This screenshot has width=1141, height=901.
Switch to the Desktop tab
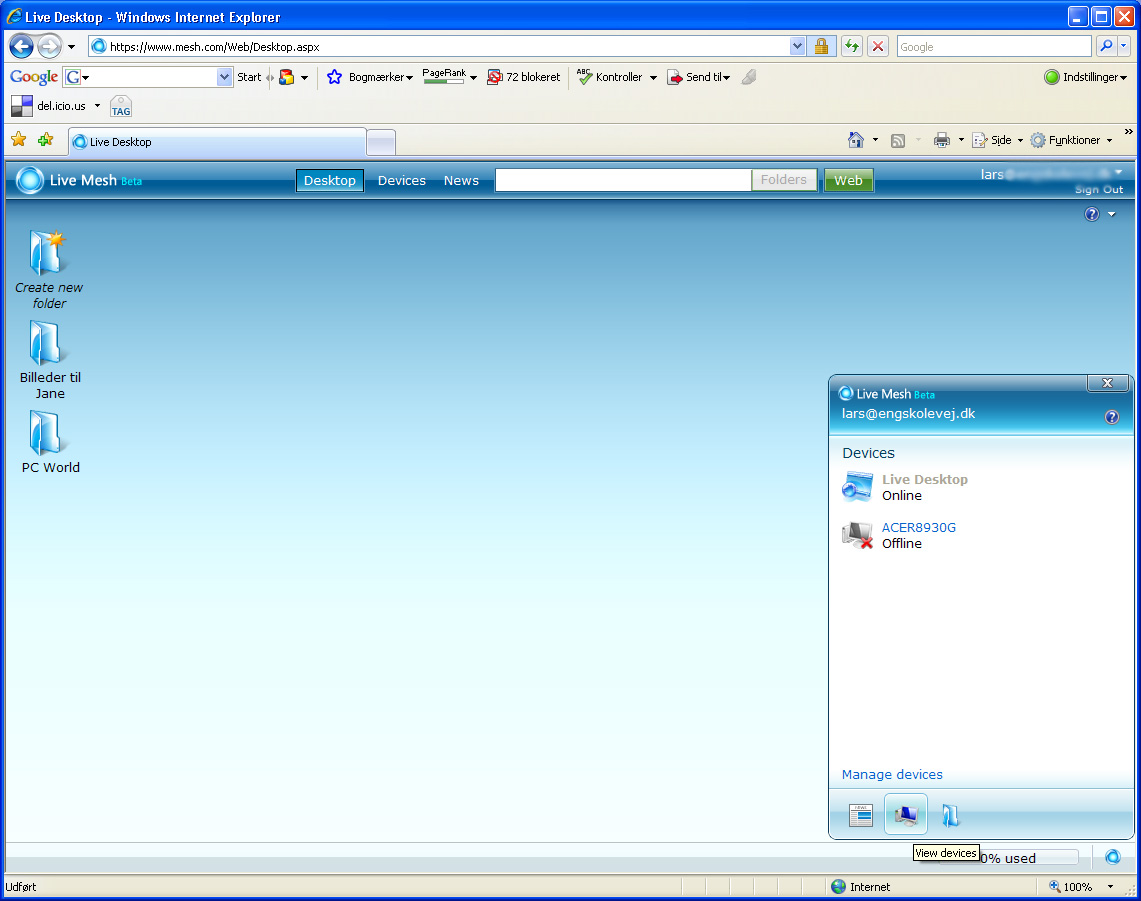[x=330, y=180]
